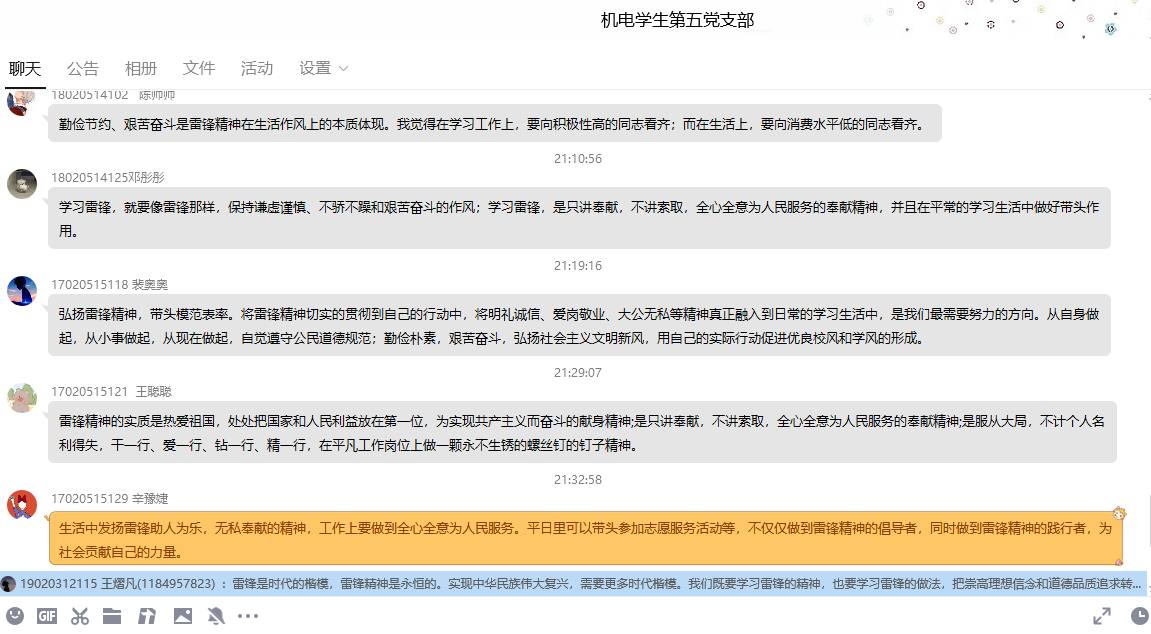Click sender name 17020515118 裴奥奥
1151x634 pixels.
click(109, 284)
